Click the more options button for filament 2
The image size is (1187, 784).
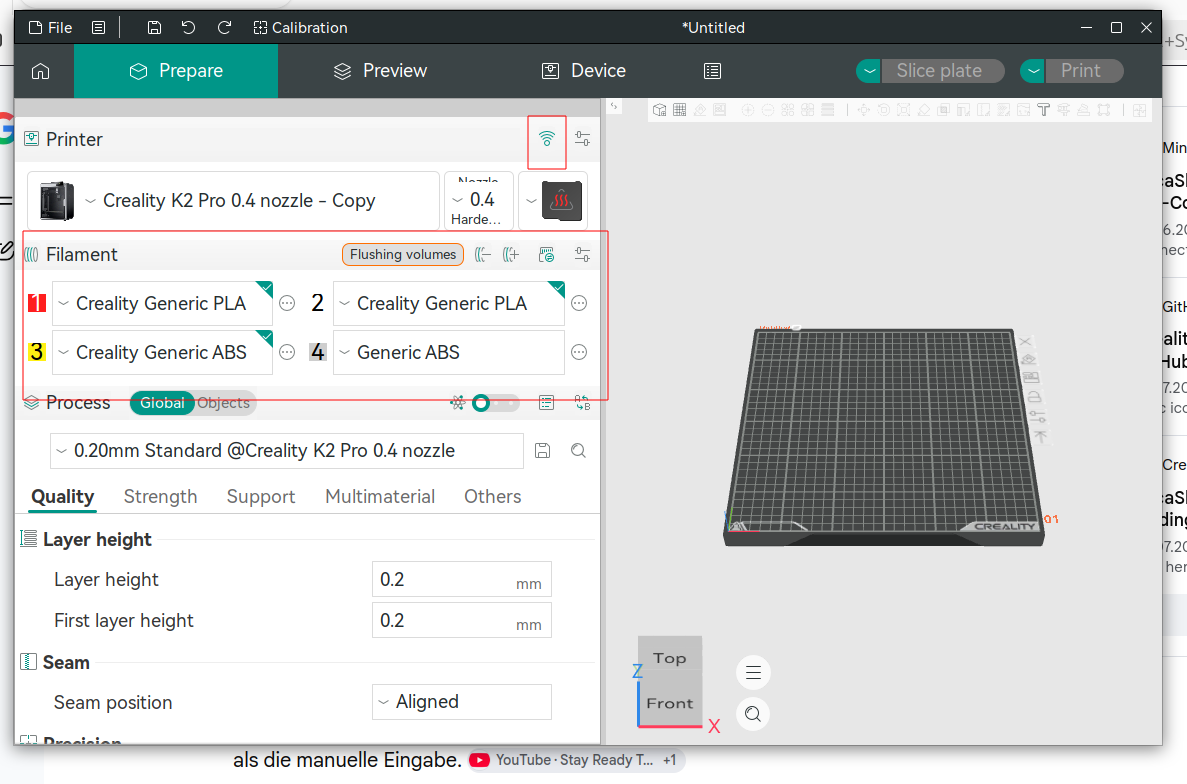(x=579, y=303)
